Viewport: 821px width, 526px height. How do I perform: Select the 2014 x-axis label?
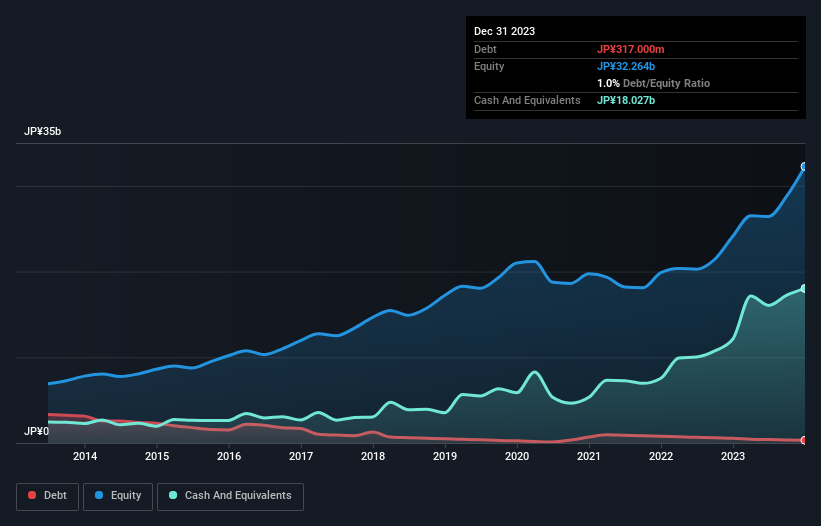[x=85, y=457]
